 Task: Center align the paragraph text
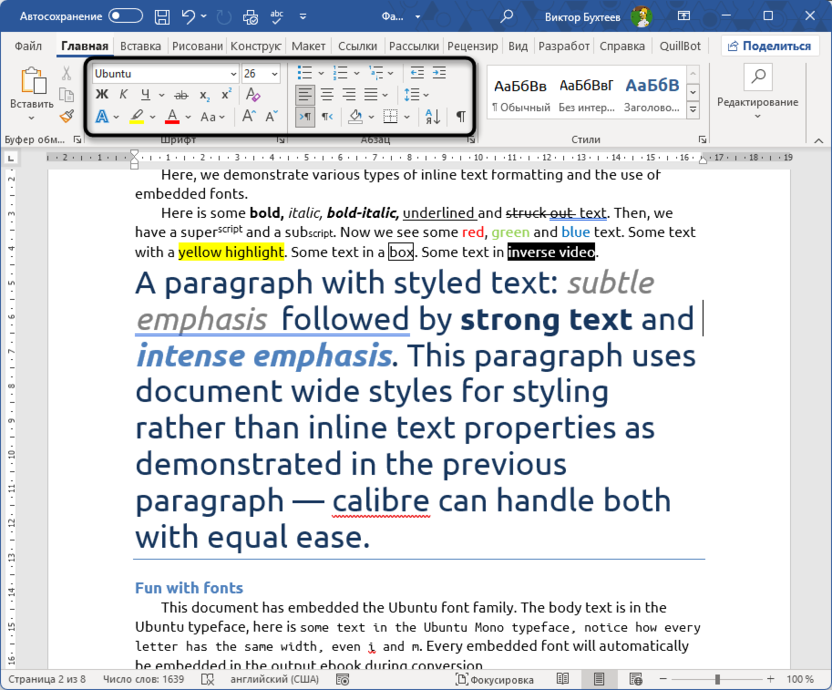(x=327, y=95)
